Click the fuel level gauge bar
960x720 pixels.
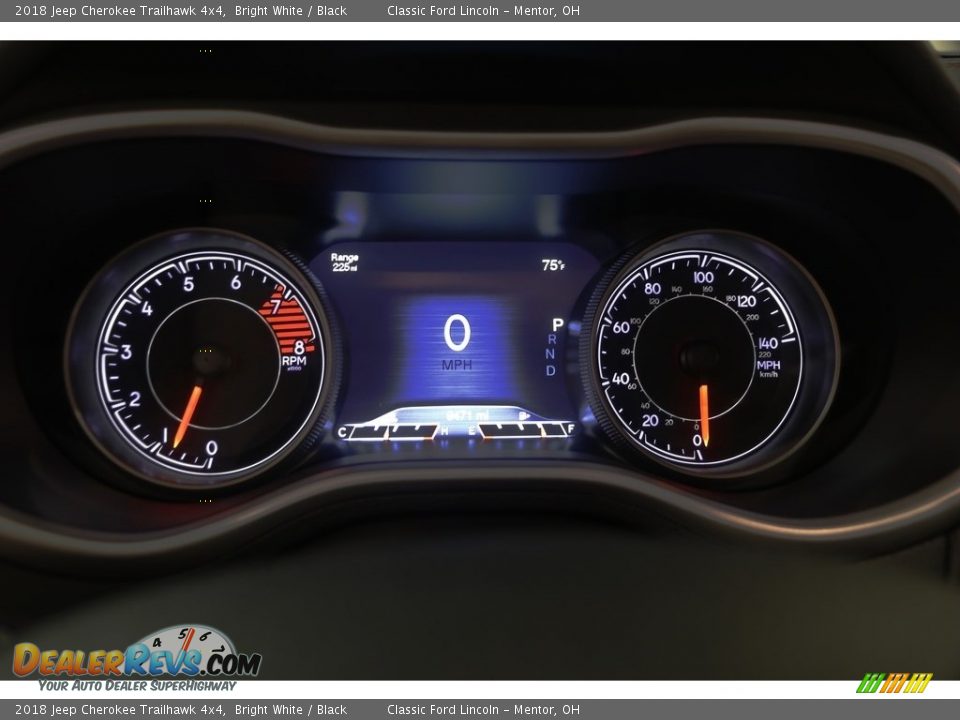click(x=523, y=431)
